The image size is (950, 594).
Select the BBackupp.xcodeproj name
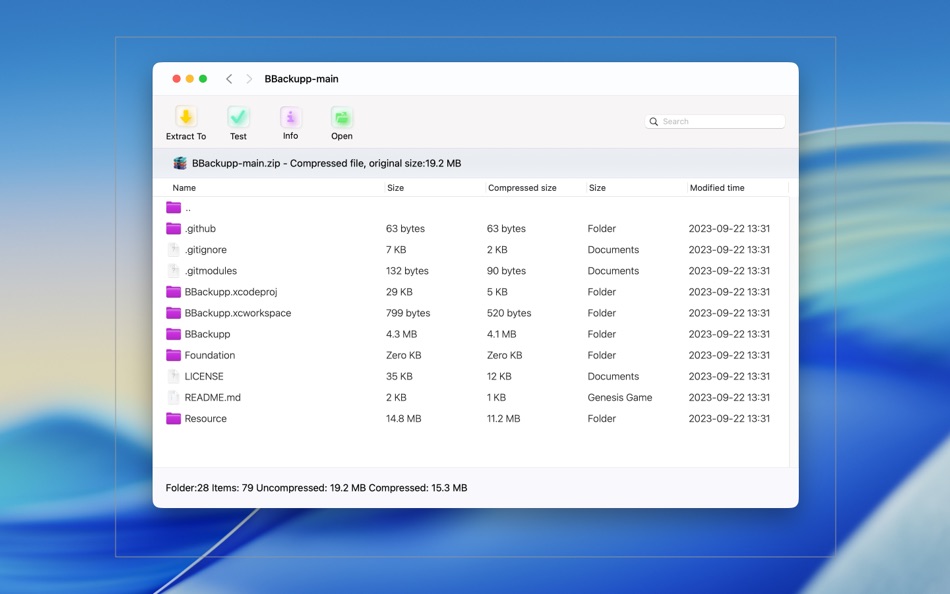click(231, 292)
